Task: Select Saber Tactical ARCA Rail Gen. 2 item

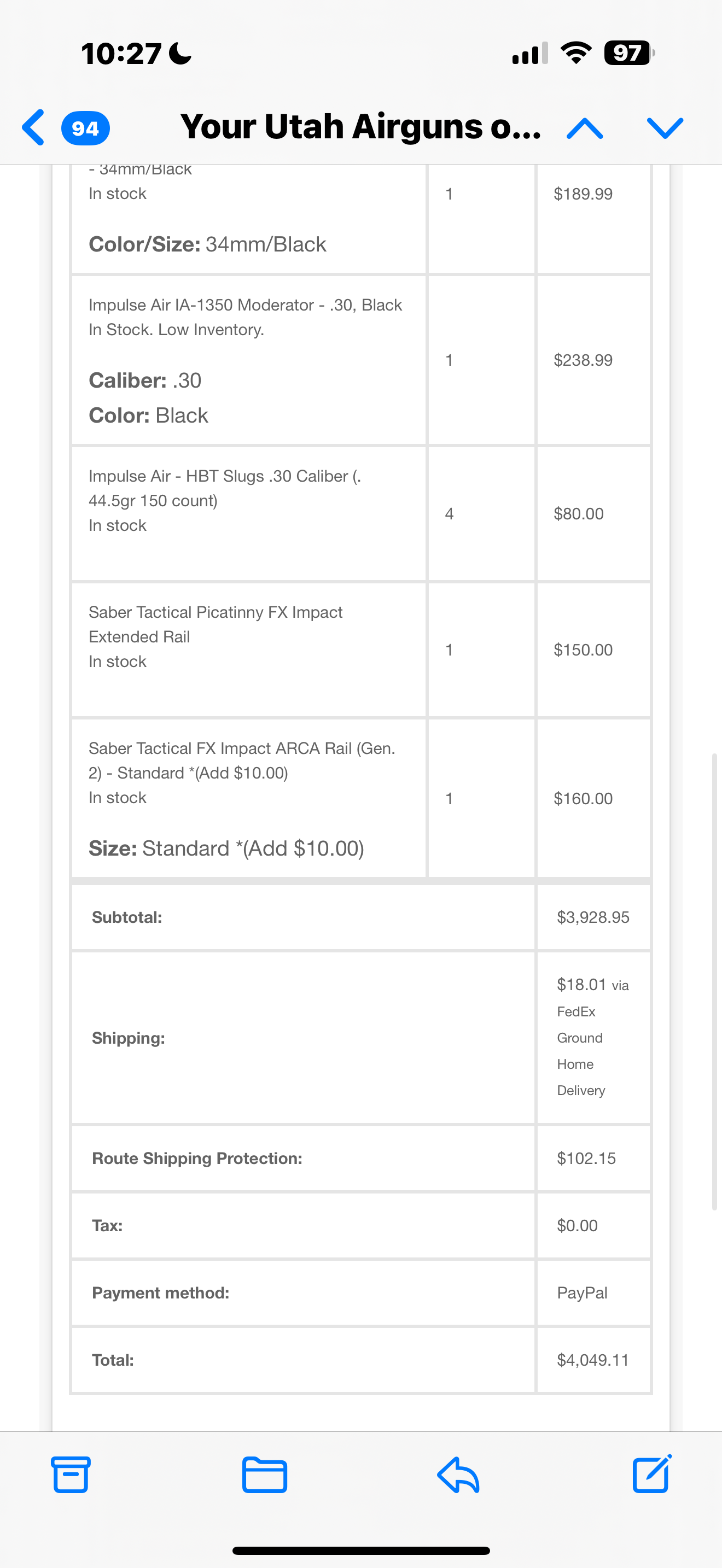Action: click(x=242, y=760)
